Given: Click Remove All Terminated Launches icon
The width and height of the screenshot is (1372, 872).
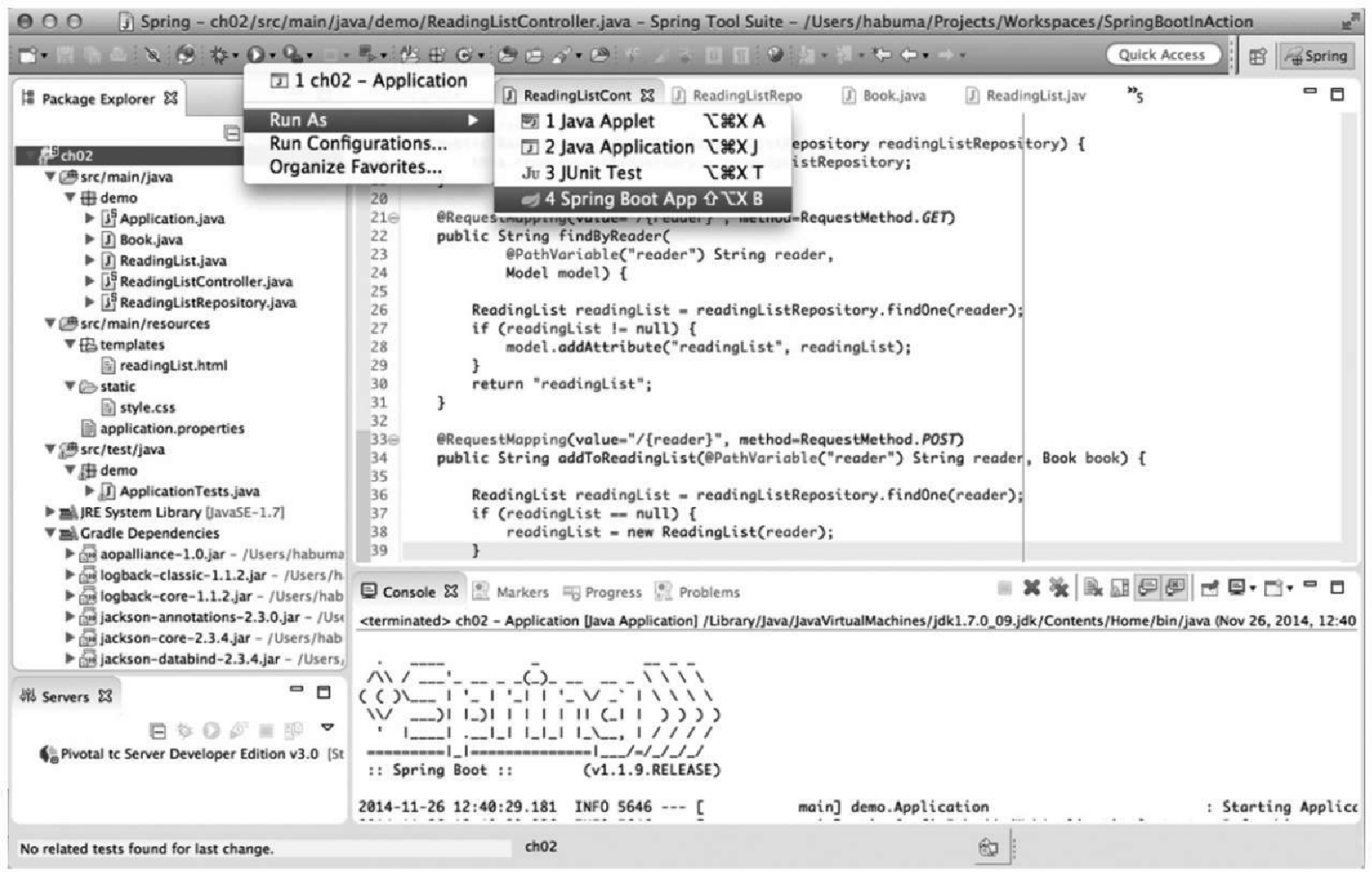Looking at the screenshot, I should 1059,587.
